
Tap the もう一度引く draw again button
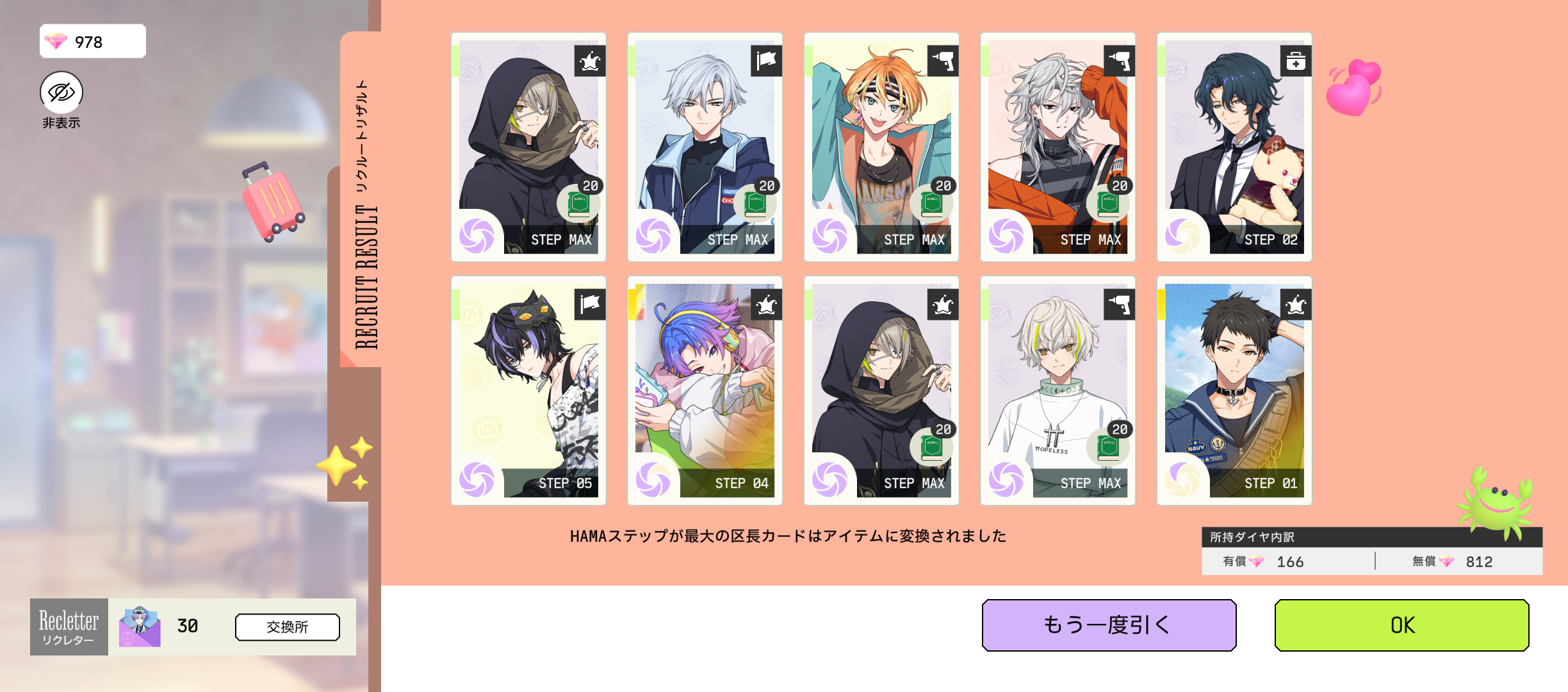[1109, 625]
